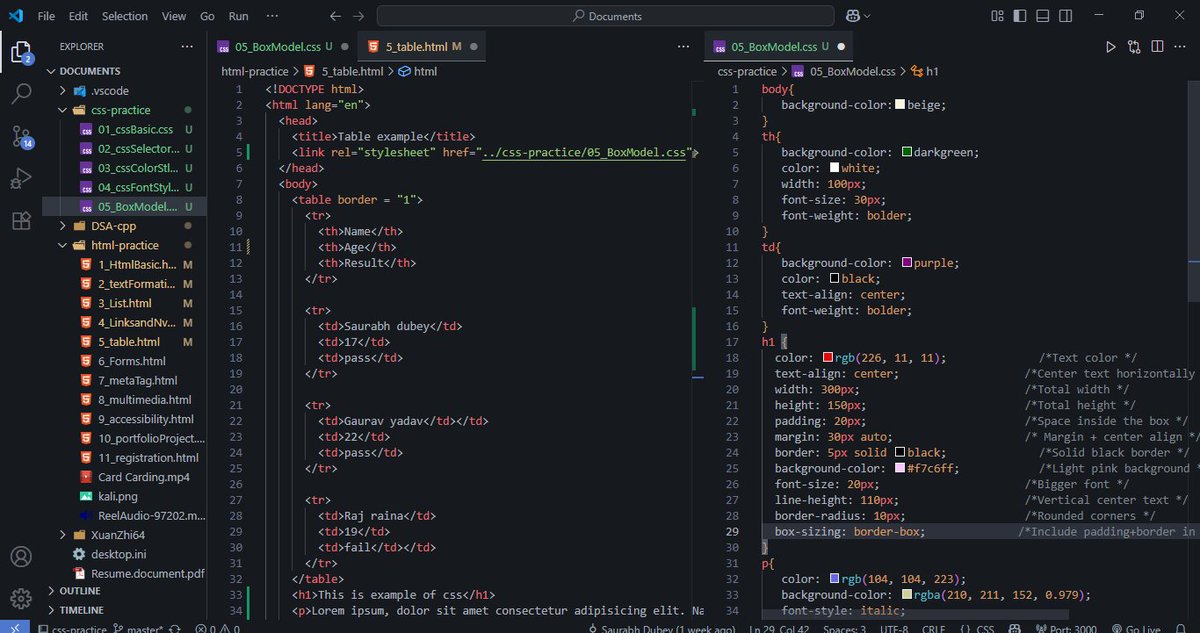
Task: Open the #f7c6ff color swatch
Action: click(900, 468)
